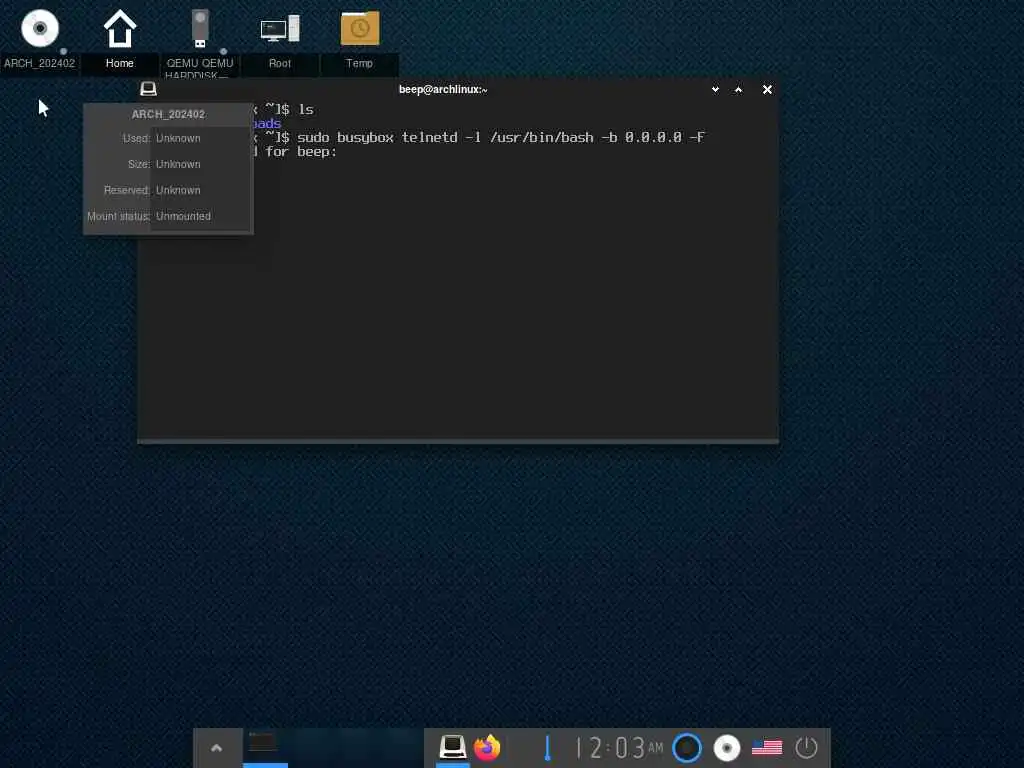Close the beep@archlinux terminal window

[767, 89]
